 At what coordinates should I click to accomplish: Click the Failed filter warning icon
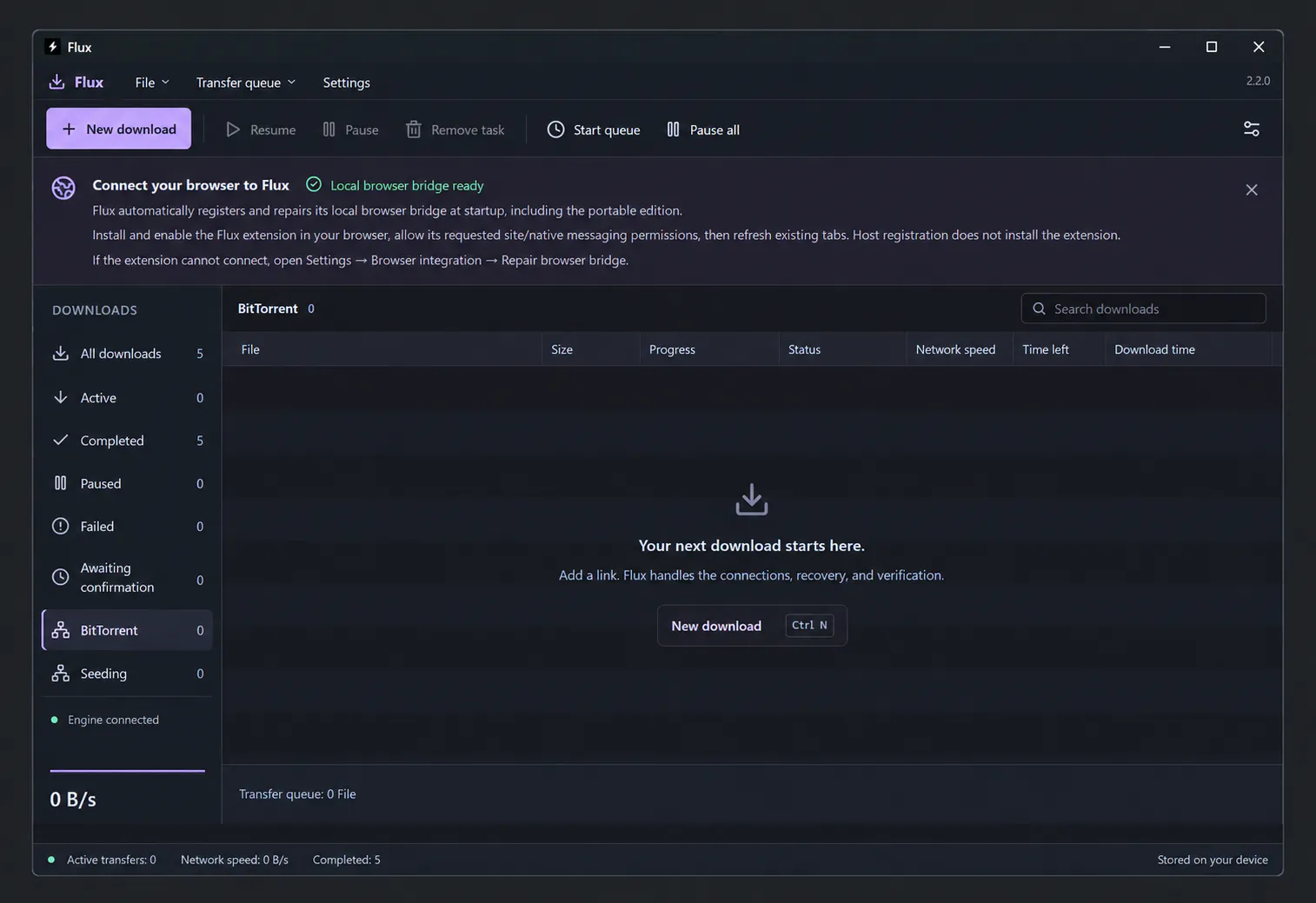(x=60, y=526)
